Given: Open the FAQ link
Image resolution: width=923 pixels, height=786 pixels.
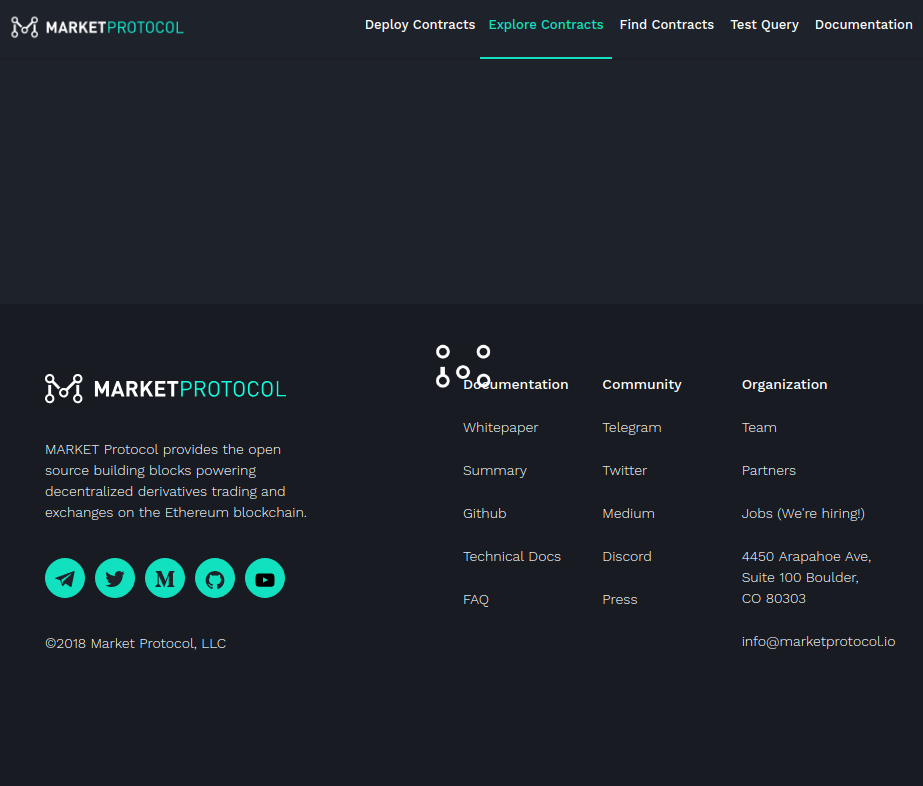Looking at the screenshot, I should coord(476,599).
